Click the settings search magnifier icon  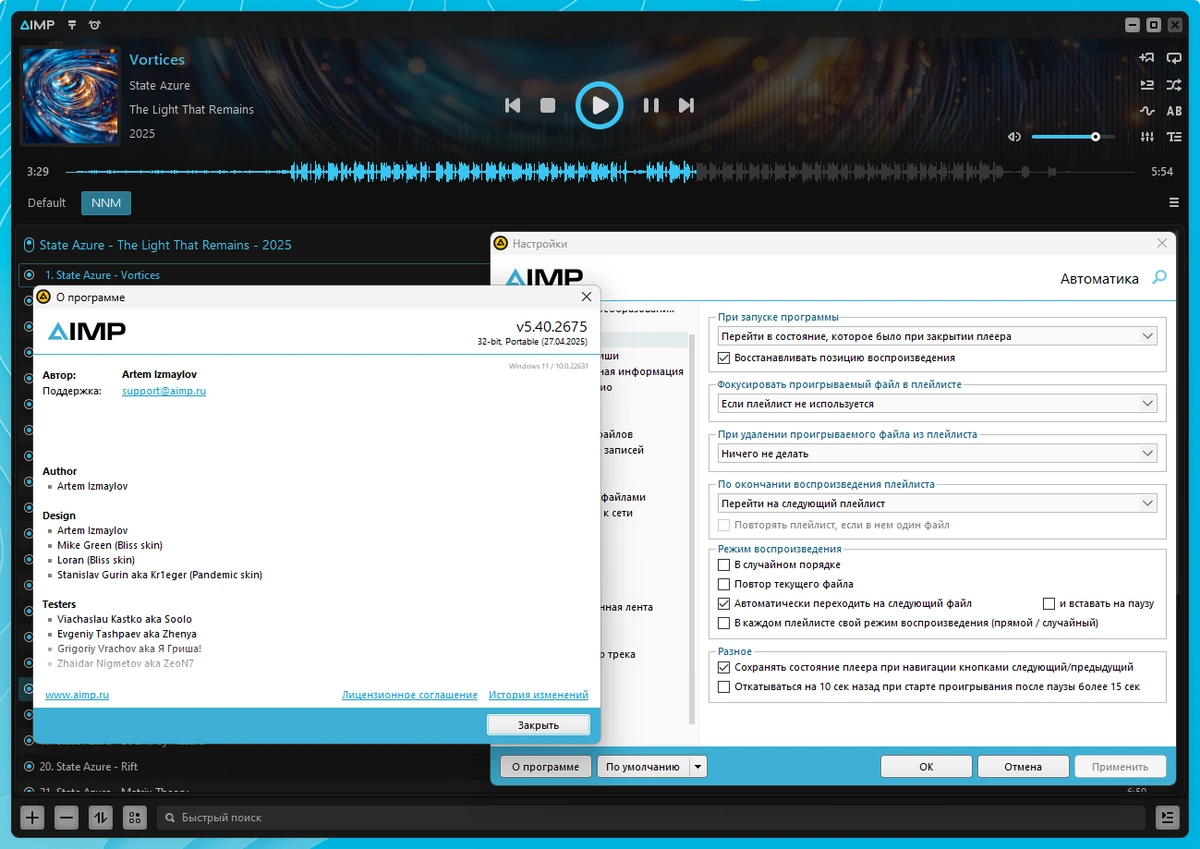(x=1159, y=278)
